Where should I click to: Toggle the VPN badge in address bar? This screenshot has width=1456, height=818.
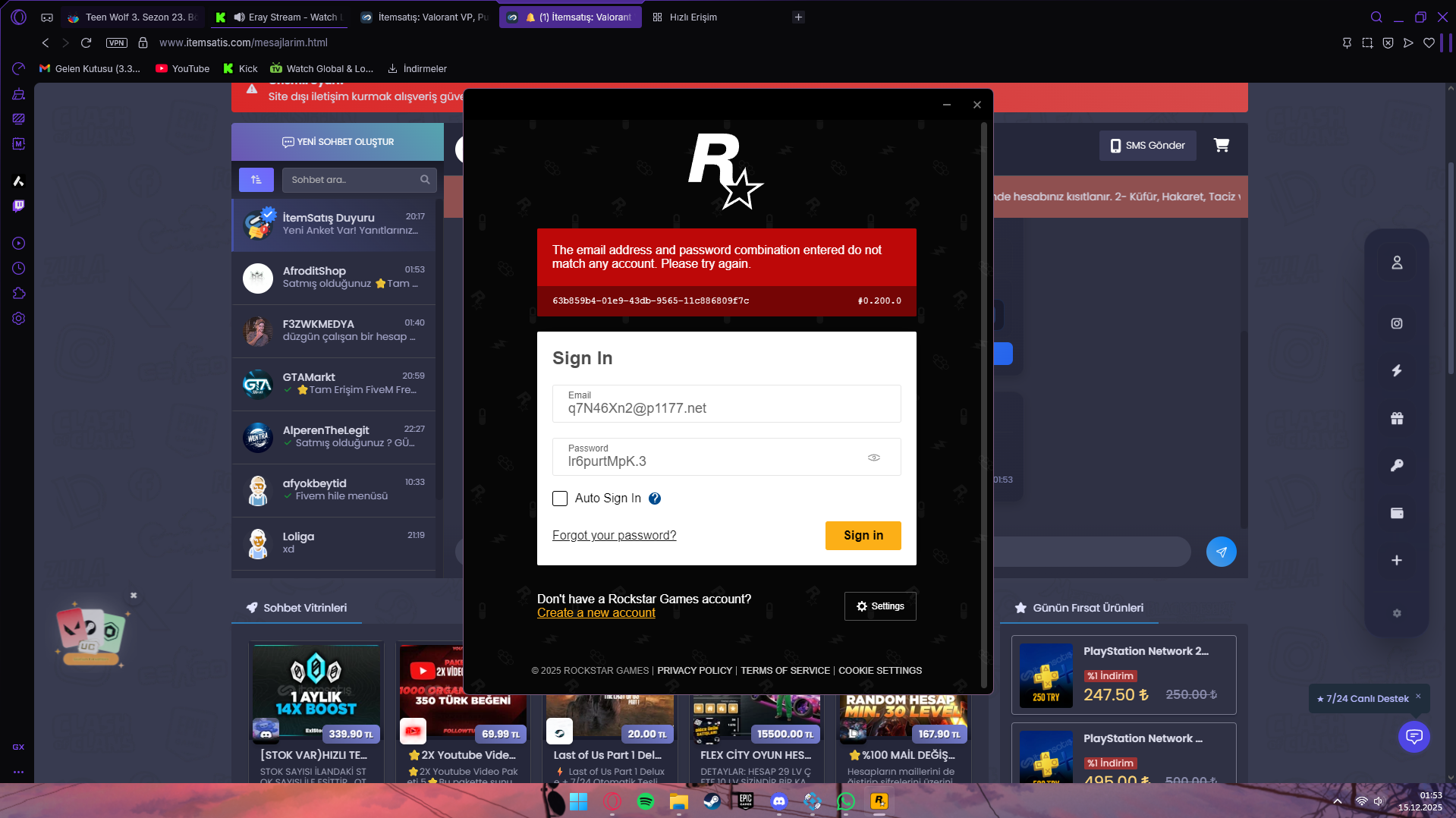[x=117, y=42]
